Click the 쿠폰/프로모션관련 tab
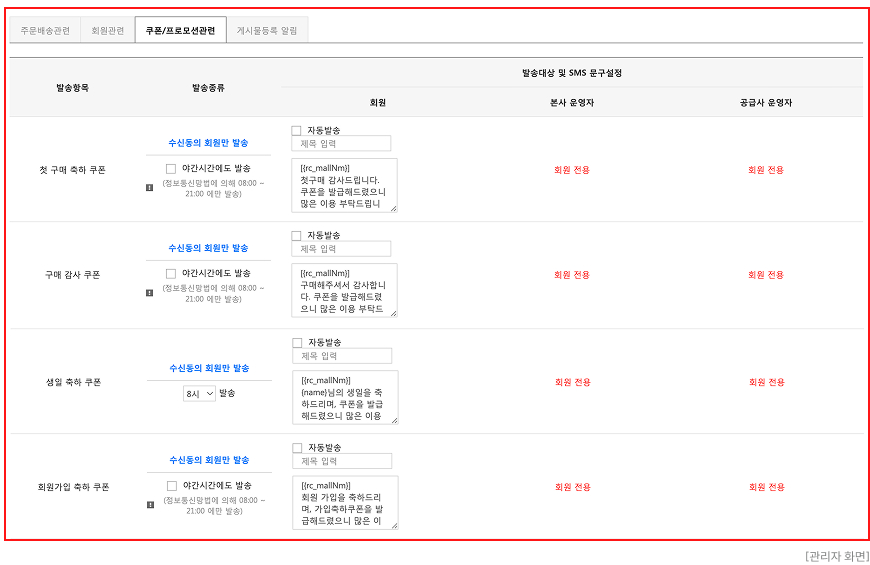 [x=180, y=30]
